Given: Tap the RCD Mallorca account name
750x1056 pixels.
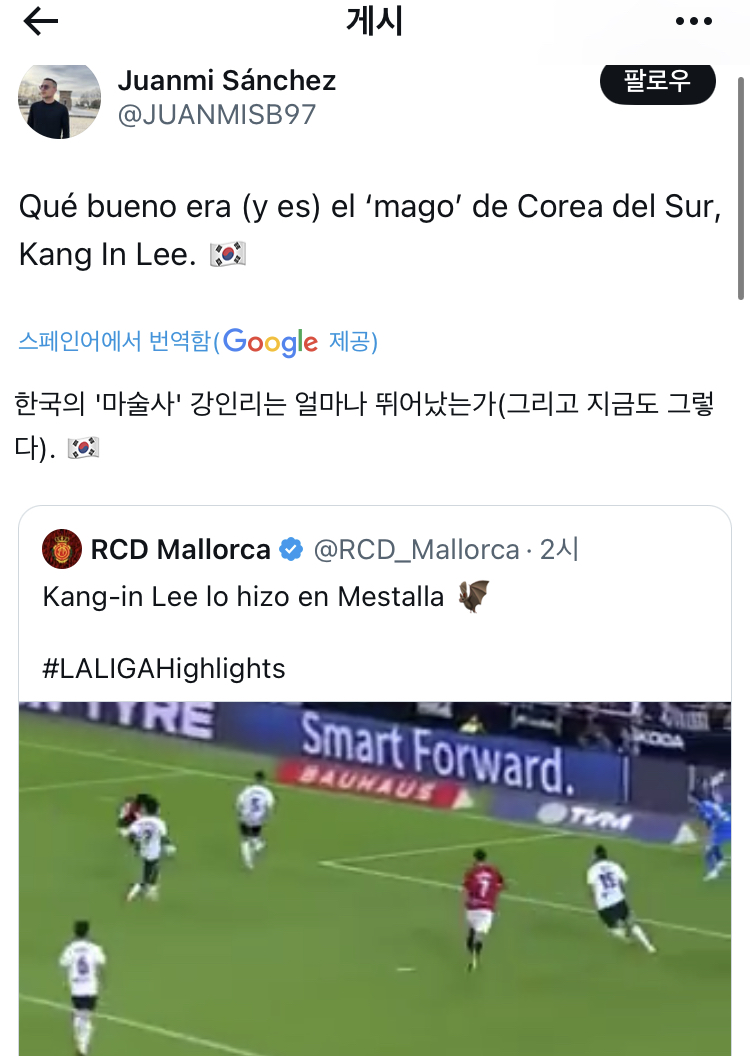Looking at the screenshot, I should (x=180, y=550).
